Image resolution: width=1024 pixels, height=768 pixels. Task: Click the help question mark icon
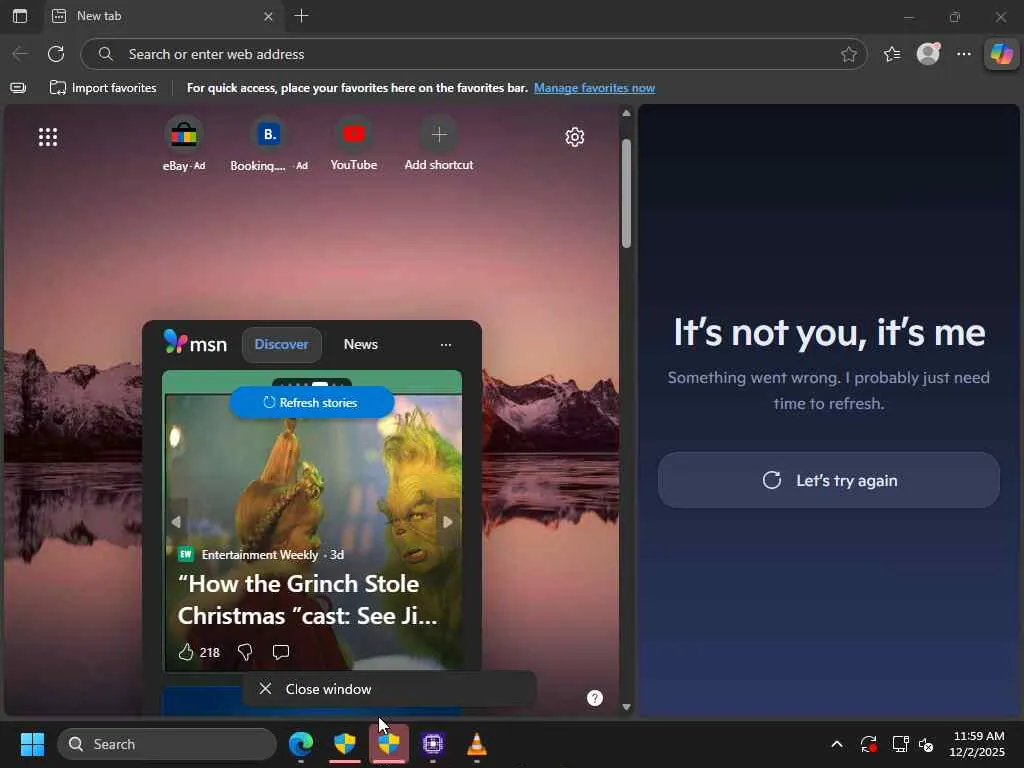click(595, 698)
